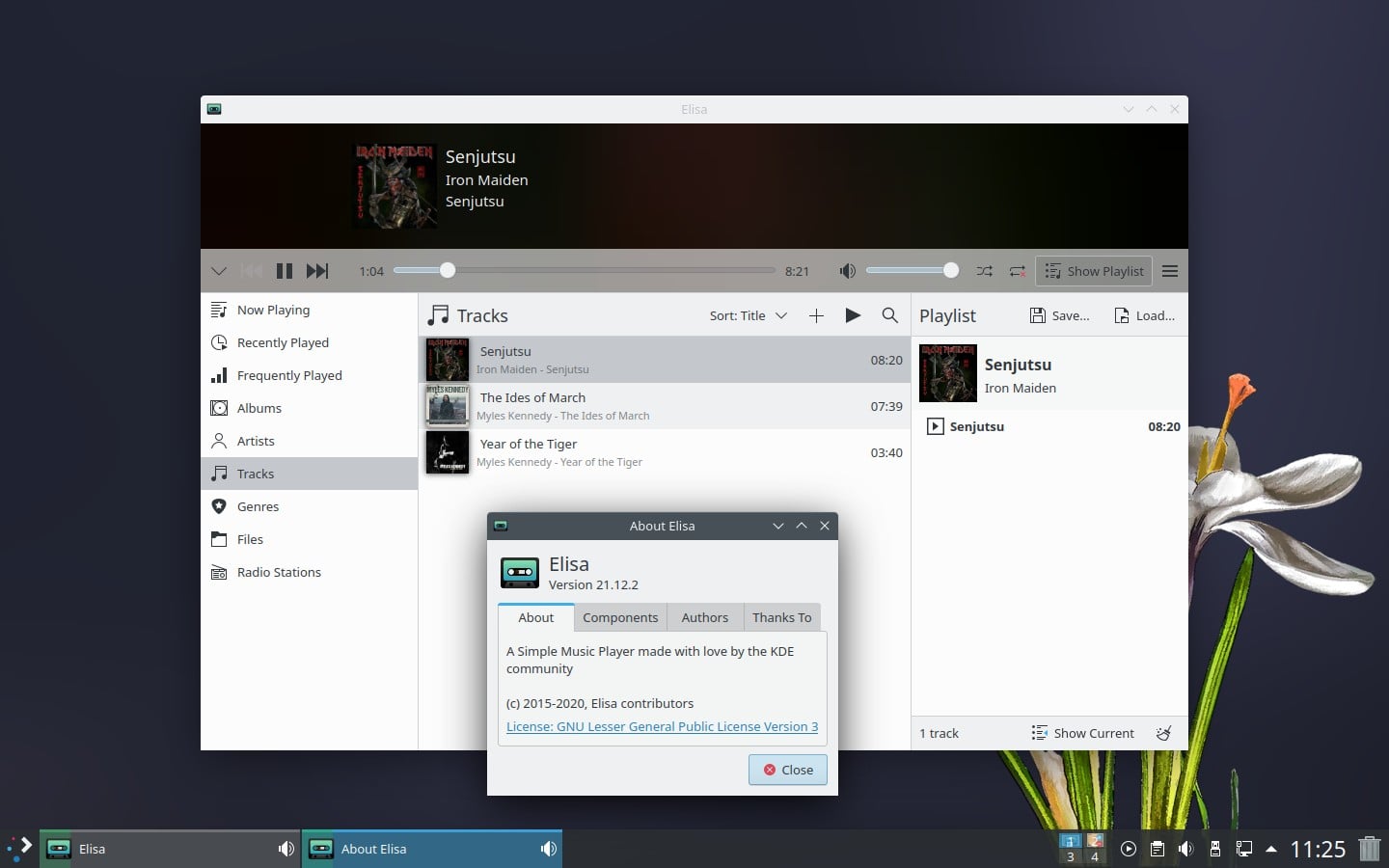Switch to the Authors tab

704,617
